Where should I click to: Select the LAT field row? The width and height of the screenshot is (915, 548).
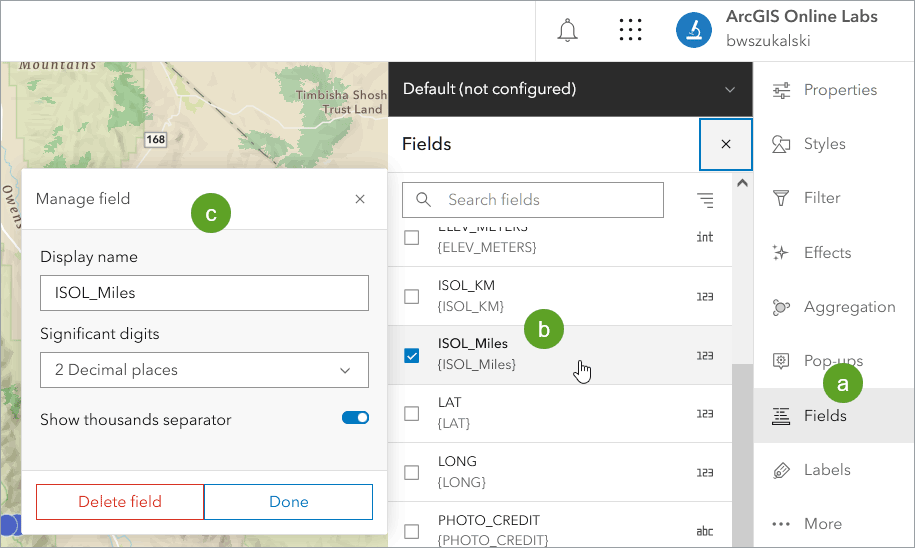560,413
